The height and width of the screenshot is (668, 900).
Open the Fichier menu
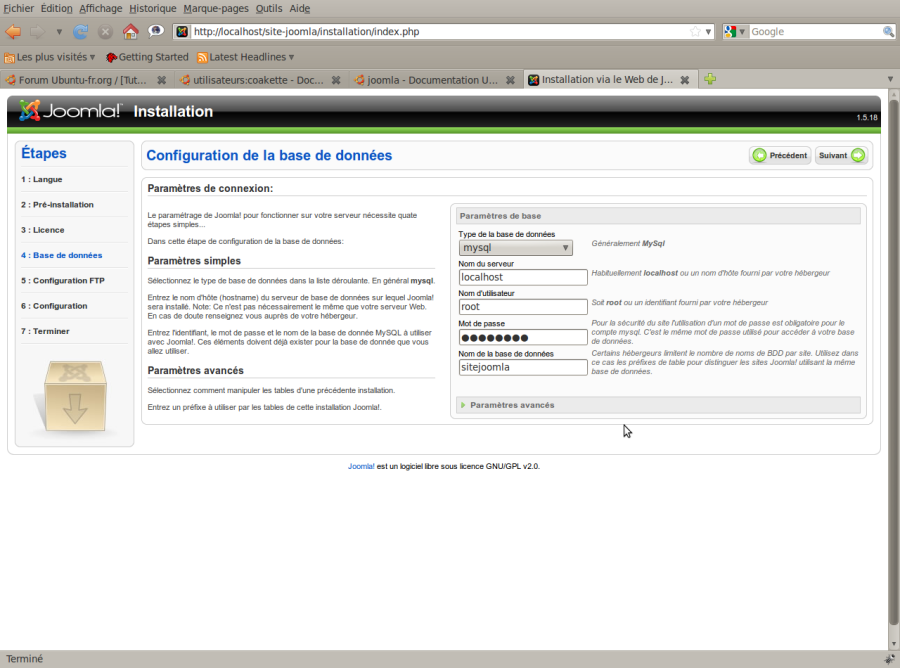click(x=18, y=9)
